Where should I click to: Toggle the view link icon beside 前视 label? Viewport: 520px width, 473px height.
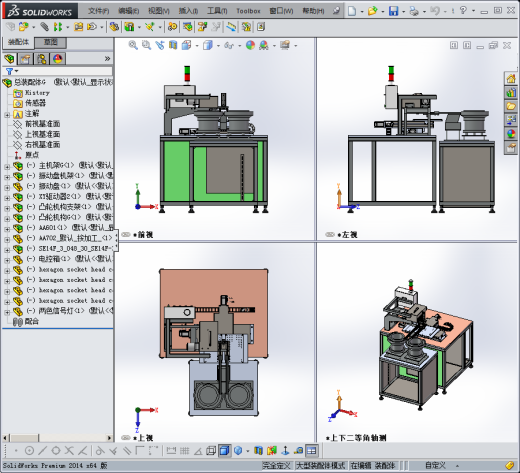point(126,235)
